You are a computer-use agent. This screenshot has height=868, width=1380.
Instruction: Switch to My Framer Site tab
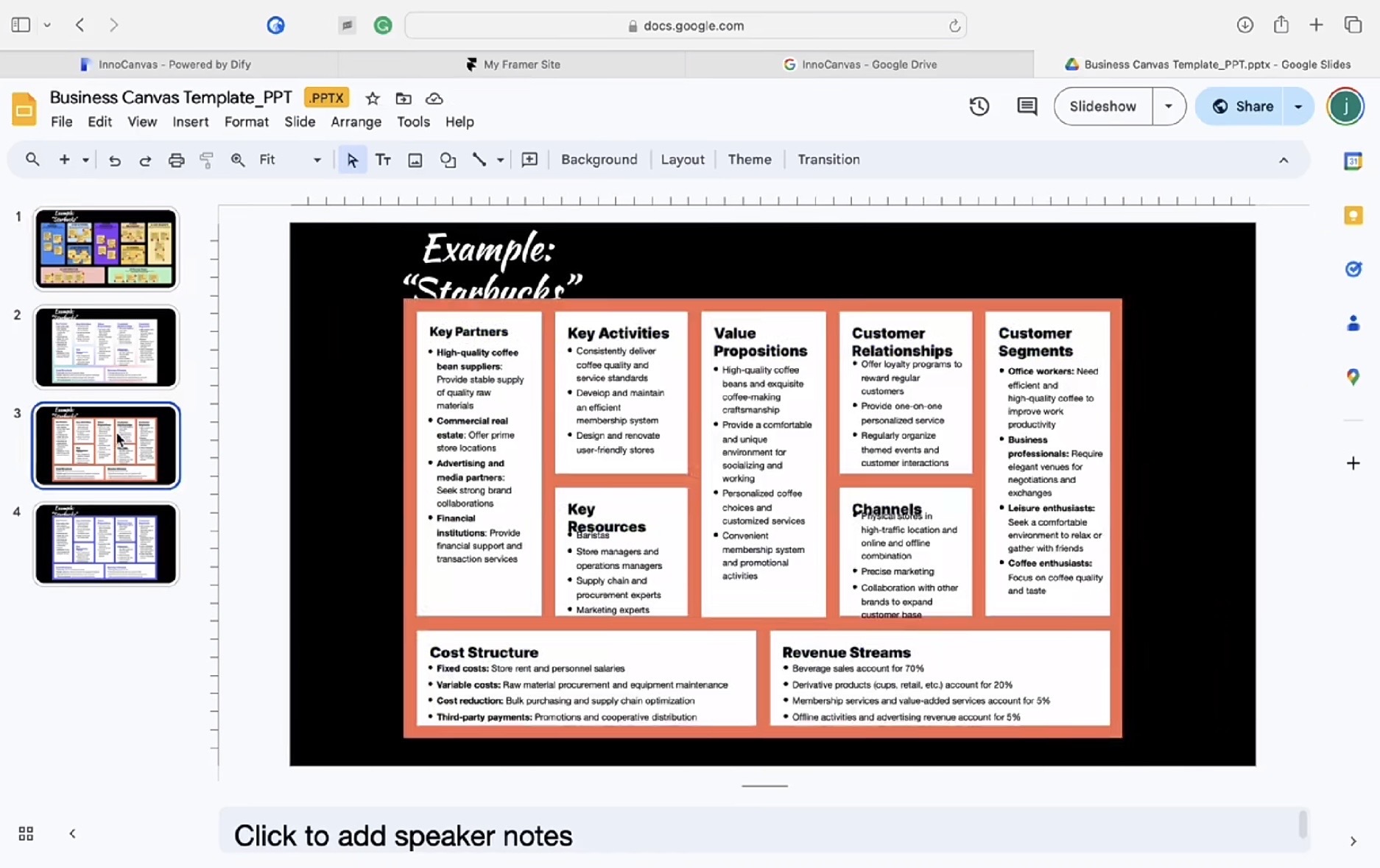[x=513, y=64]
